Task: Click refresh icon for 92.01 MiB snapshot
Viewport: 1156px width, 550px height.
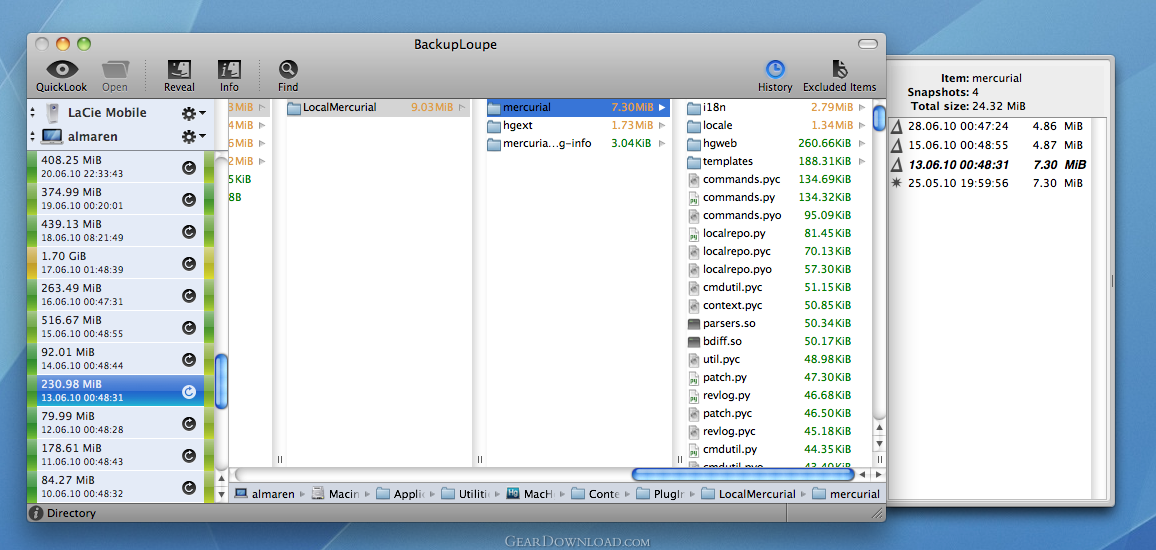Action: pos(189,359)
